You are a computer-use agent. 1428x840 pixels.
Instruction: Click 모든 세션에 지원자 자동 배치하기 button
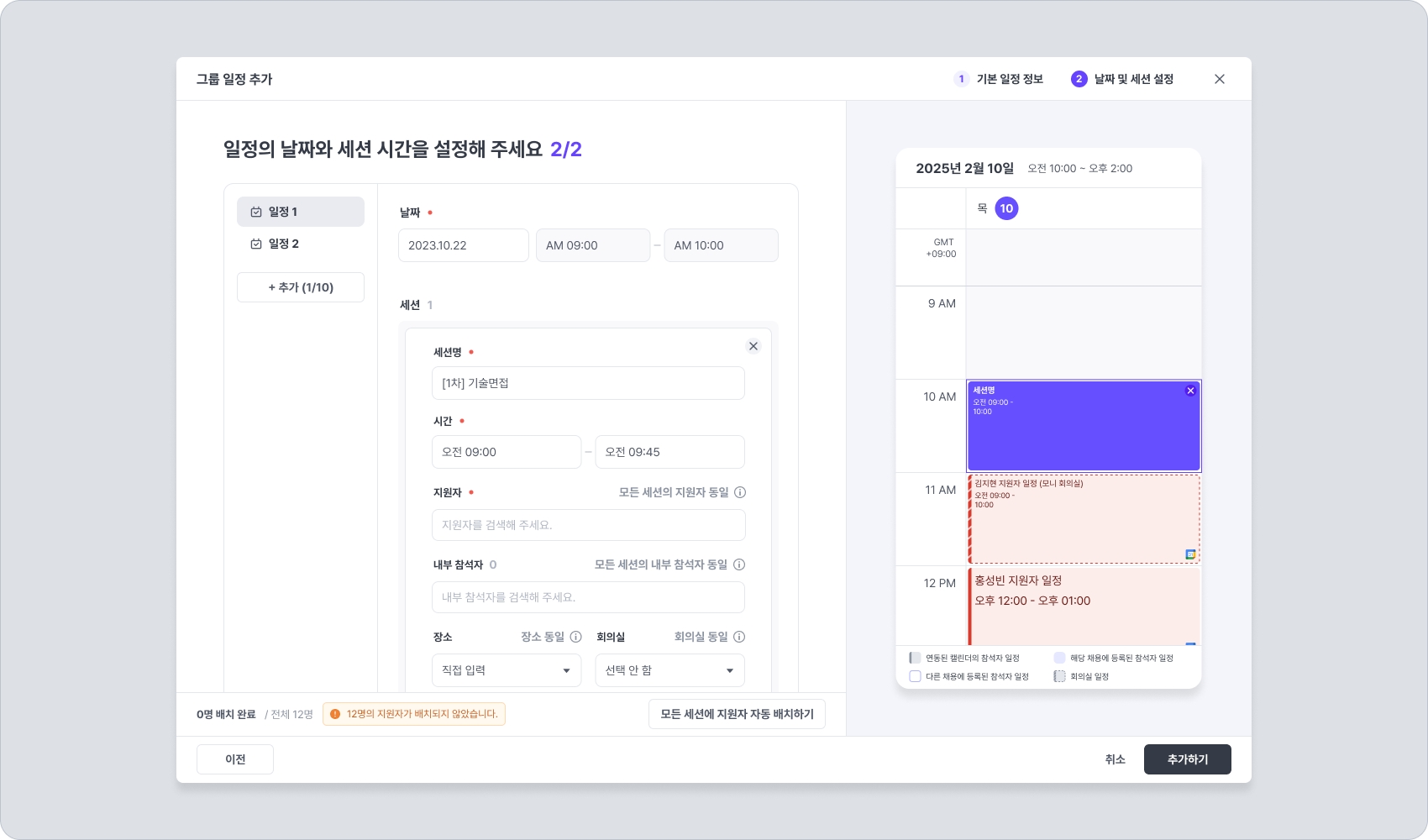pyautogui.click(x=737, y=714)
